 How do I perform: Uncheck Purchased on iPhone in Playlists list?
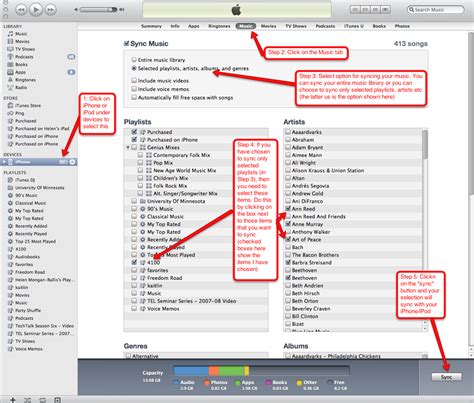click(134, 140)
